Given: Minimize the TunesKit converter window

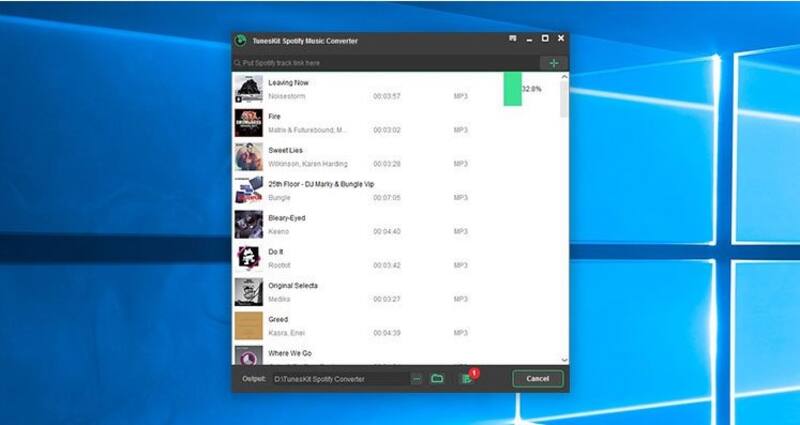Looking at the screenshot, I should (529, 38).
